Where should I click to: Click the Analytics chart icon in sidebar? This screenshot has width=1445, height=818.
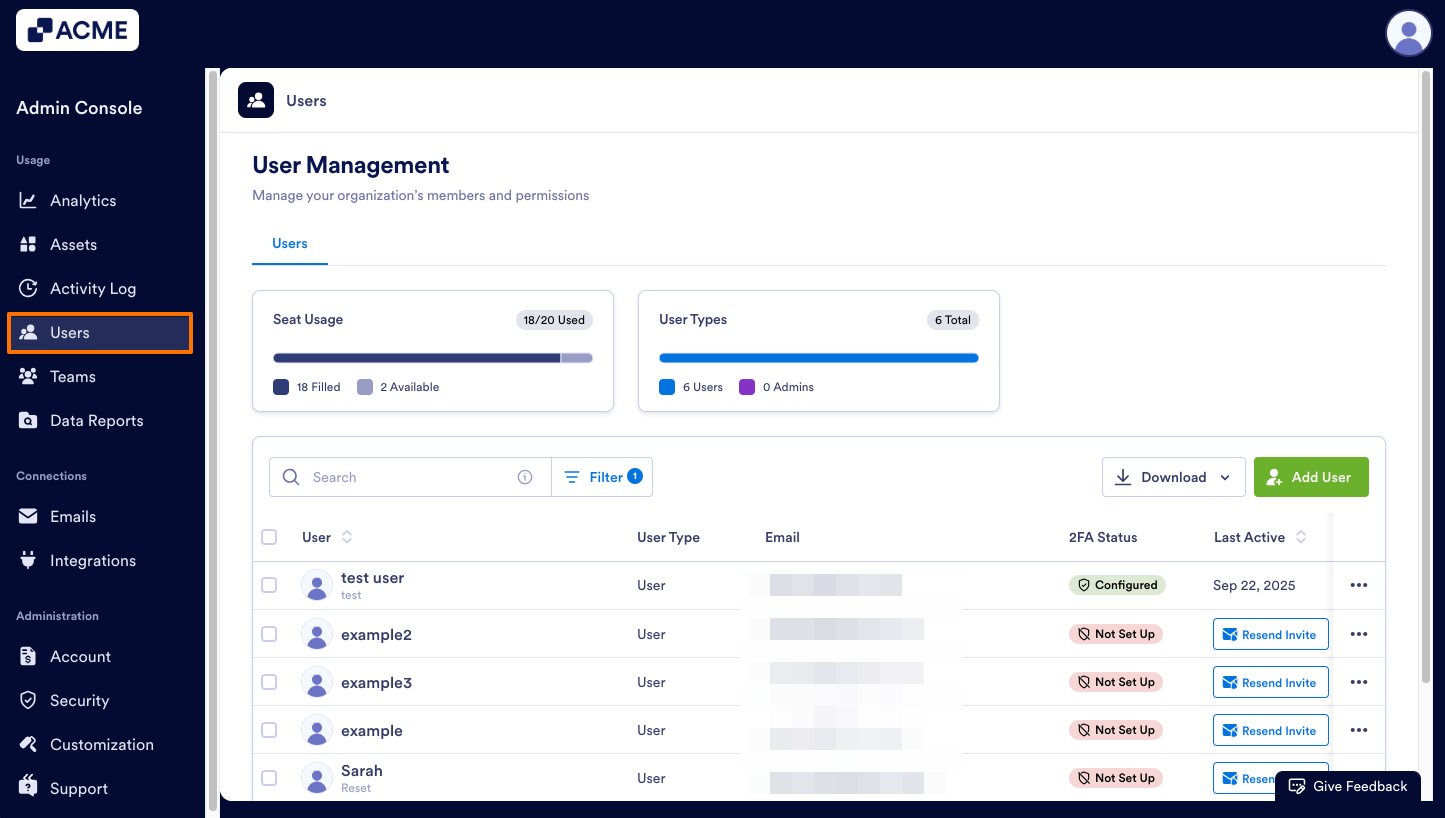(28, 201)
